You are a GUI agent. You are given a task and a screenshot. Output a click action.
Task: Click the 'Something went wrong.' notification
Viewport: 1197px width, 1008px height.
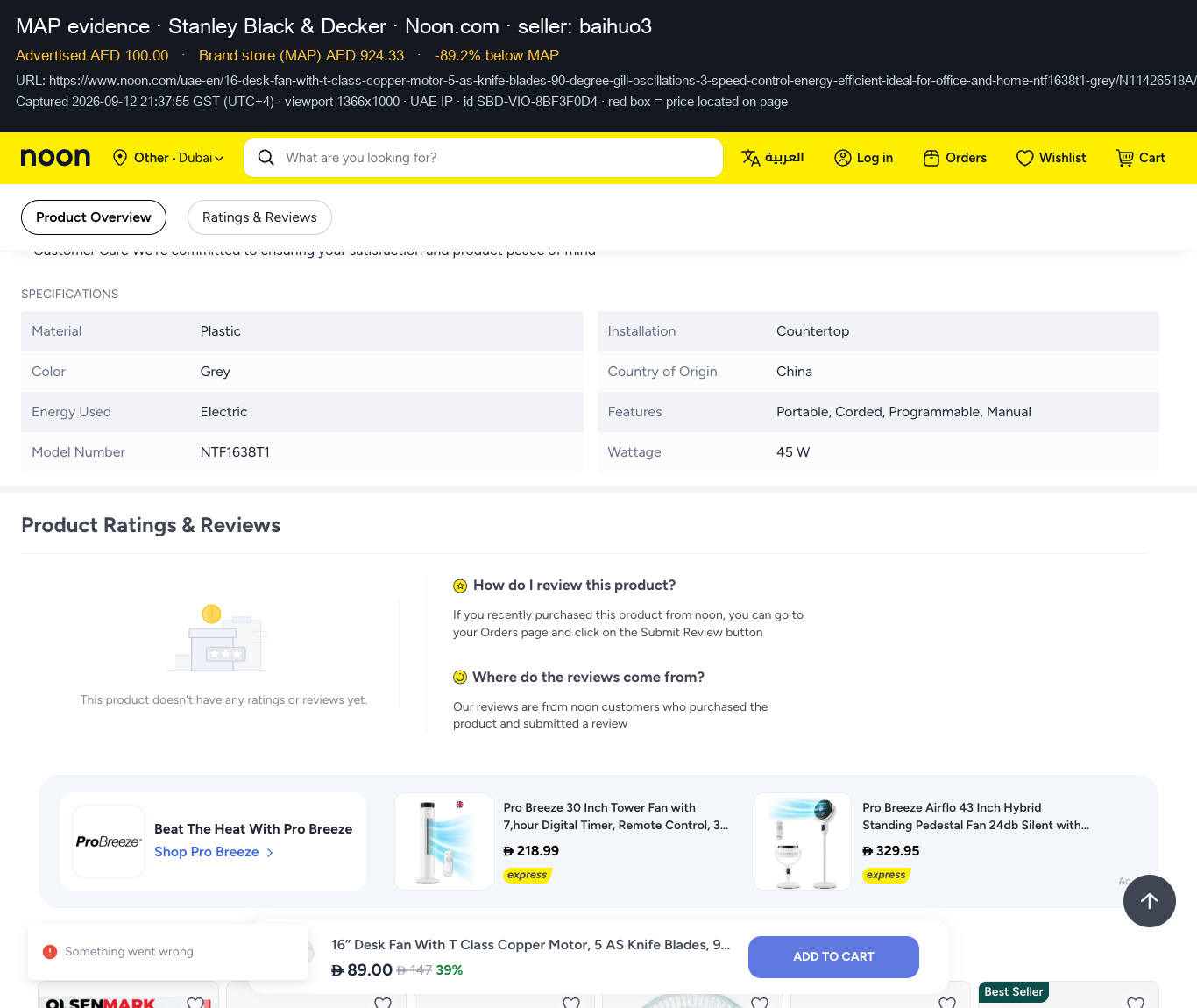point(168,952)
